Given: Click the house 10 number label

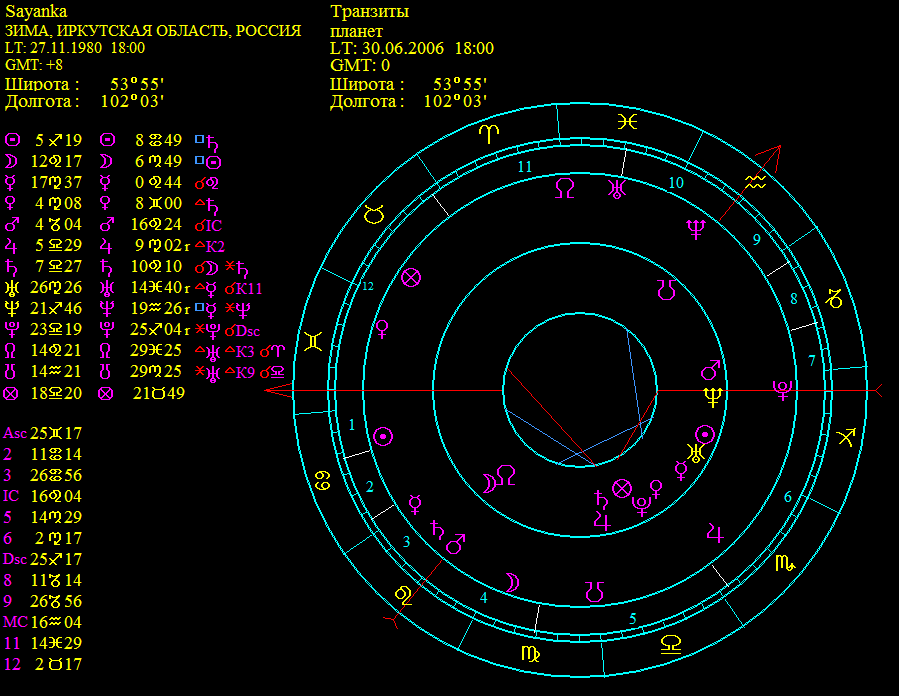Looking at the screenshot, I should pyautogui.click(x=676, y=182).
